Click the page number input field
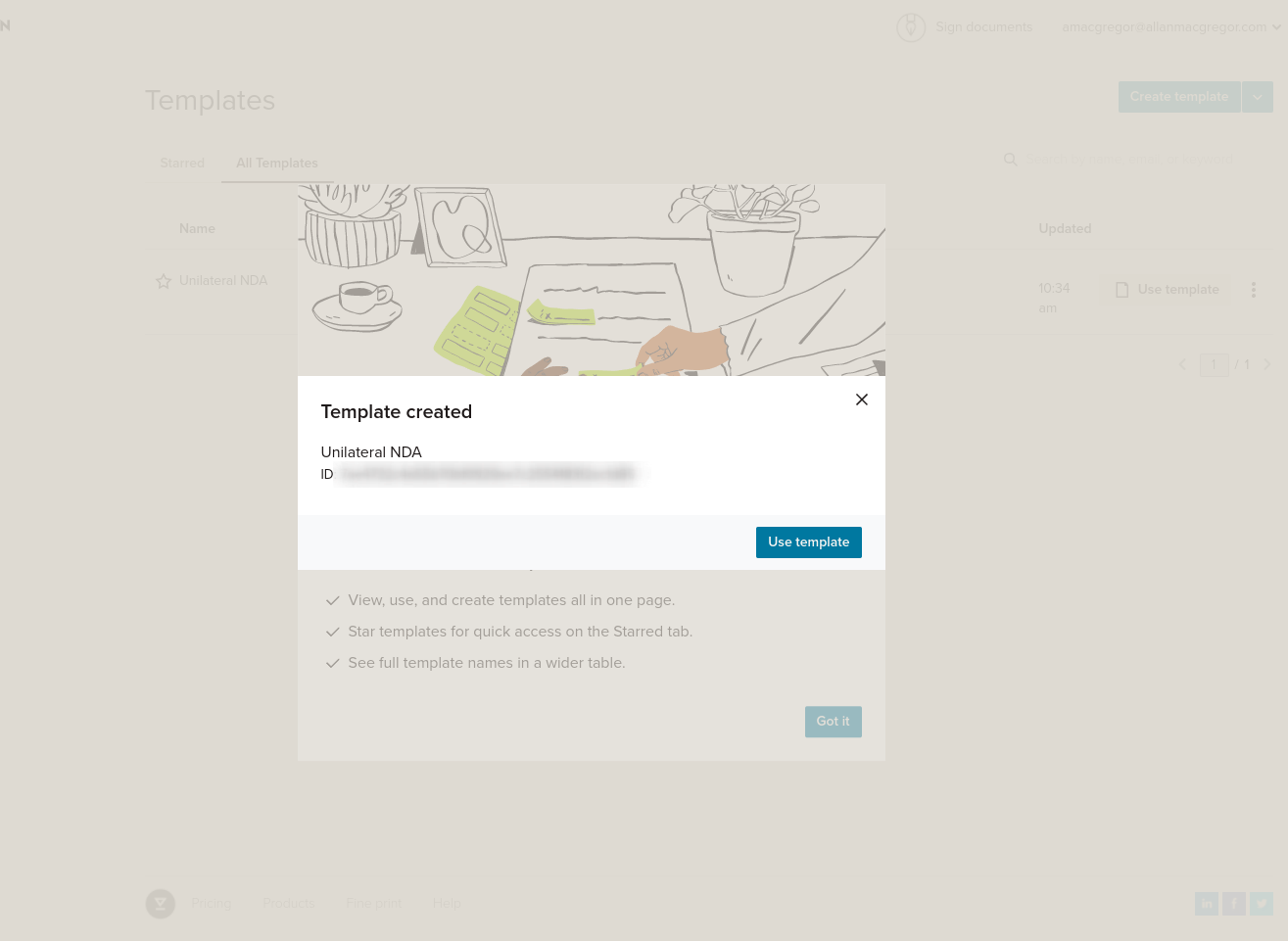 pyautogui.click(x=1214, y=364)
